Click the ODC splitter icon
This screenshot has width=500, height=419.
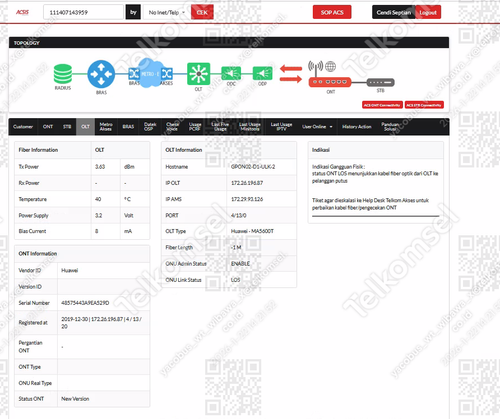coord(231,74)
